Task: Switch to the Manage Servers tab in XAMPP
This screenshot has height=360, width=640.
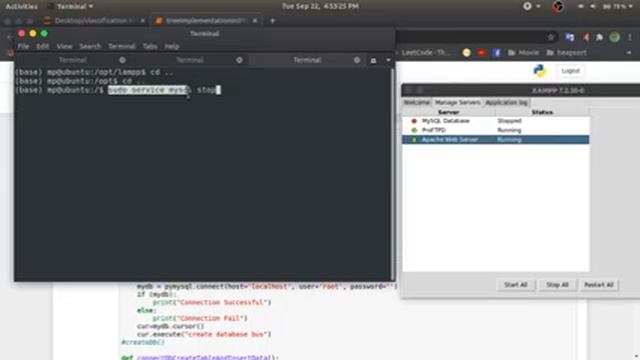Action: point(458,102)
